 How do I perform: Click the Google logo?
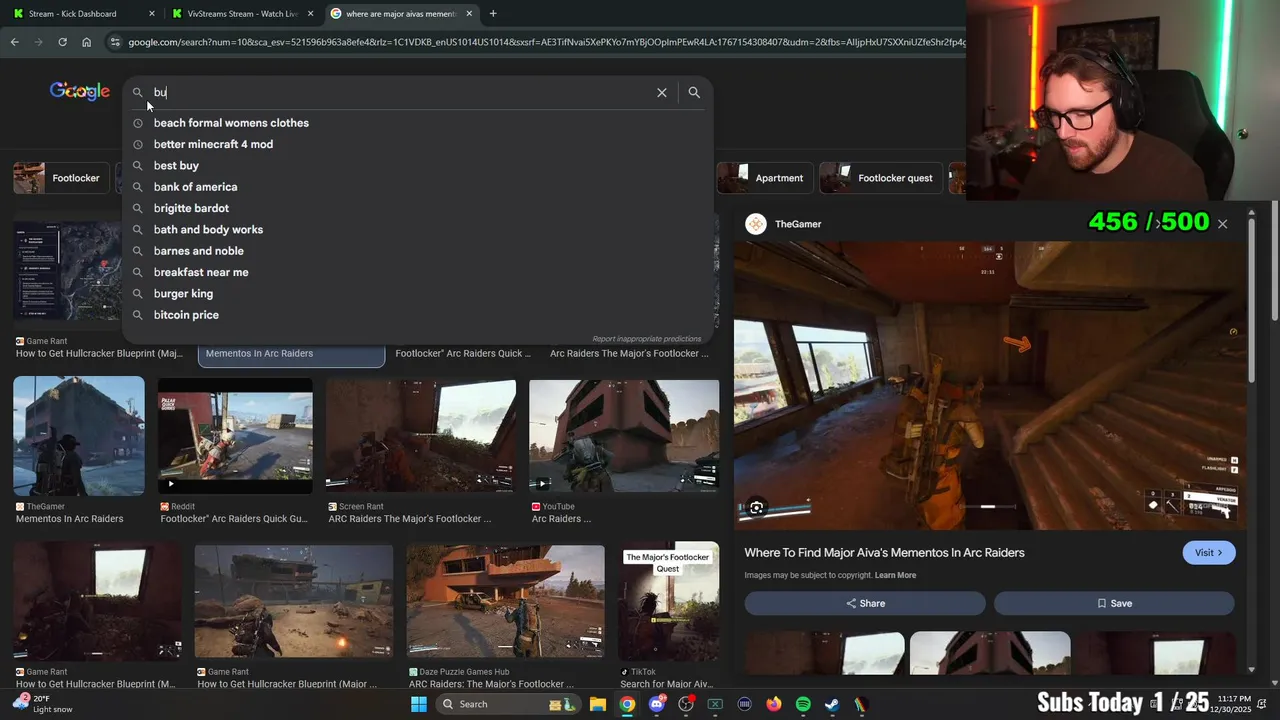[x=80, y=91]
